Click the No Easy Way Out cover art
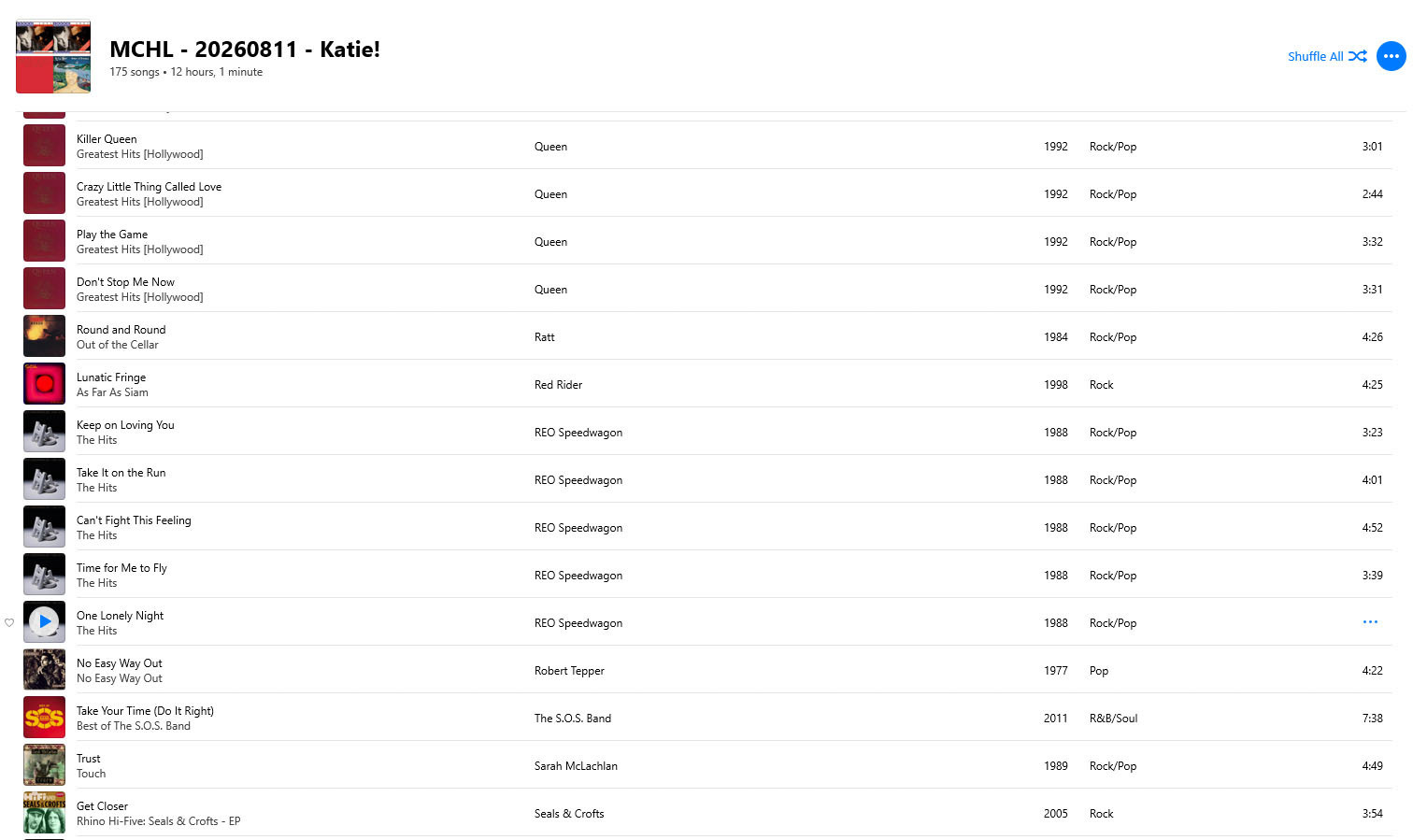The height and width of the screenshot is (840, 1427). point(44,670)
